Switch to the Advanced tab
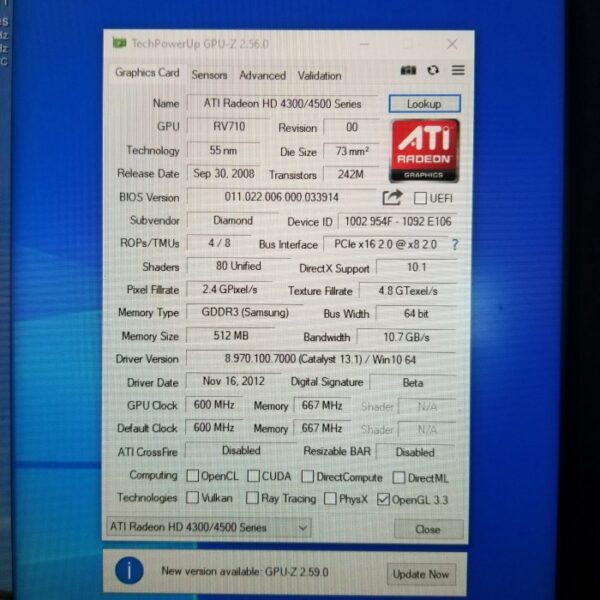The height and width of the screenshot is (600, 600). [262, 75]
